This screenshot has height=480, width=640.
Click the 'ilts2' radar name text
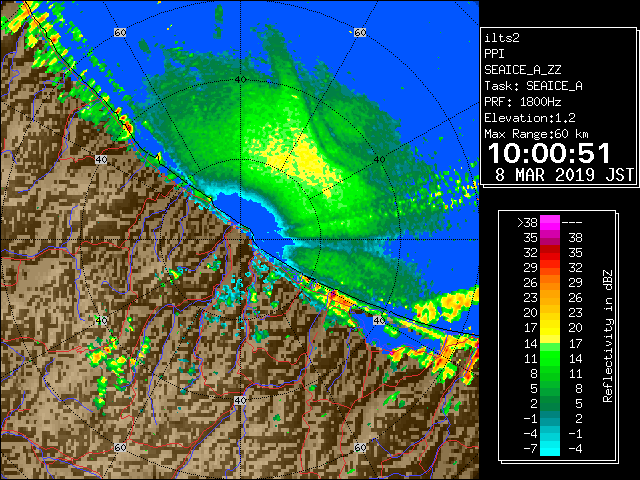coord(502,38)
